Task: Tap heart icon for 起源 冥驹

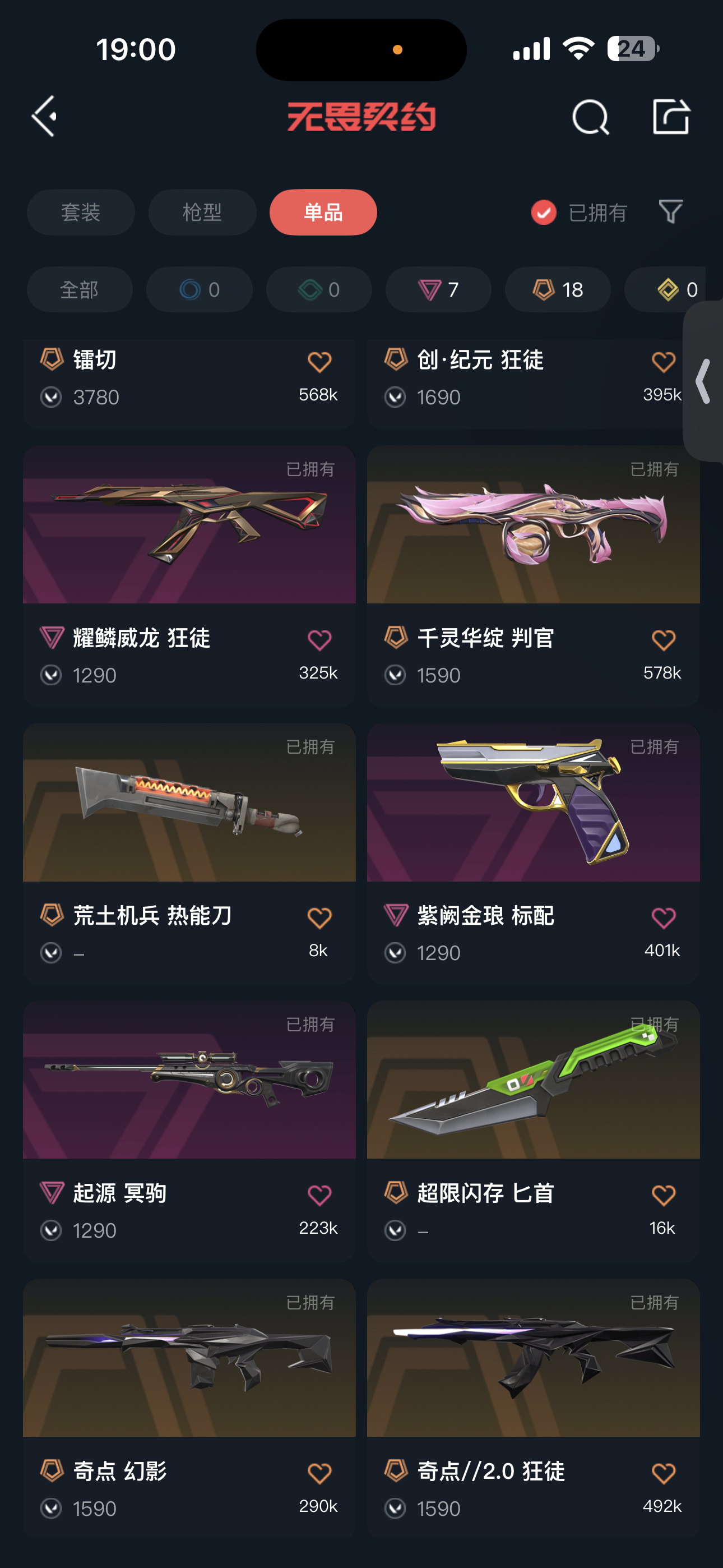Action: [319, 1195]
